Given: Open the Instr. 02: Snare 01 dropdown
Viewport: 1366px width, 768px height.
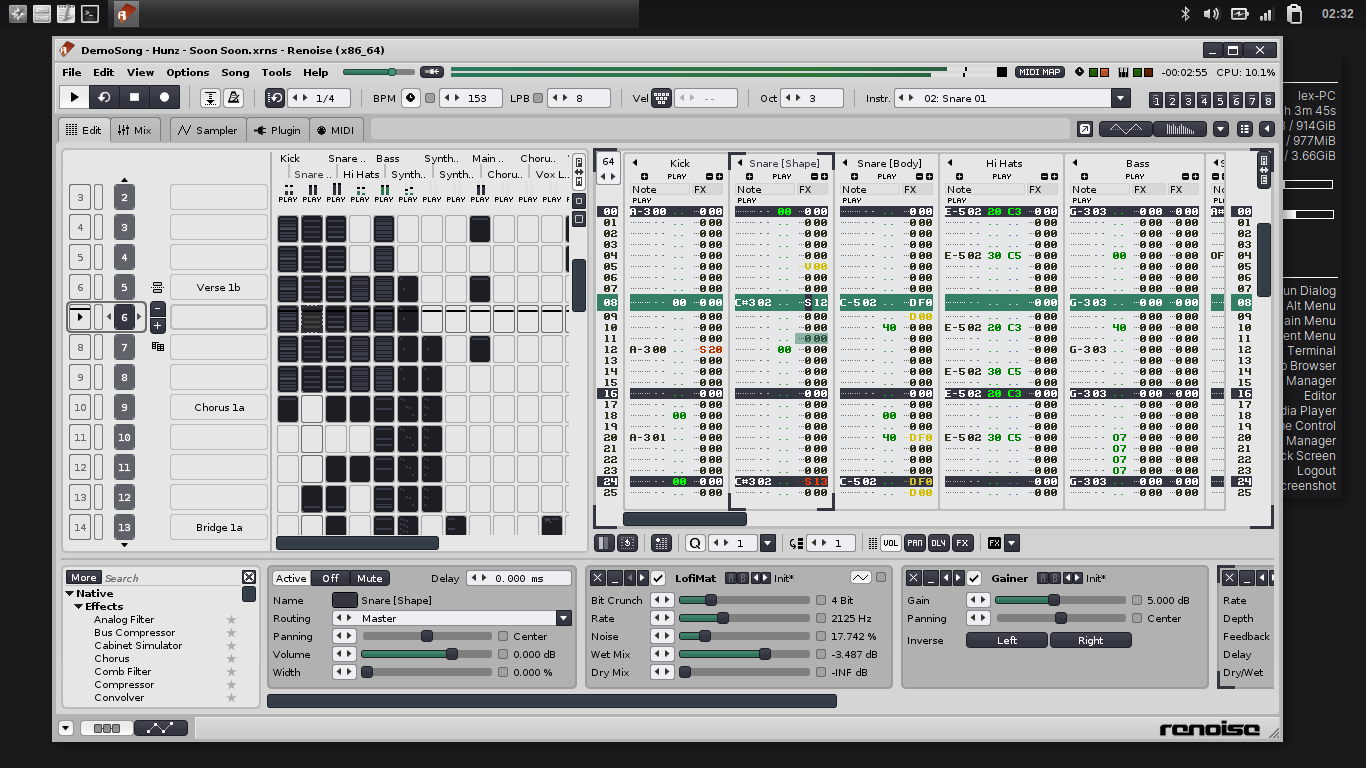Looking at the screenshot, I should click(1120, 98).
